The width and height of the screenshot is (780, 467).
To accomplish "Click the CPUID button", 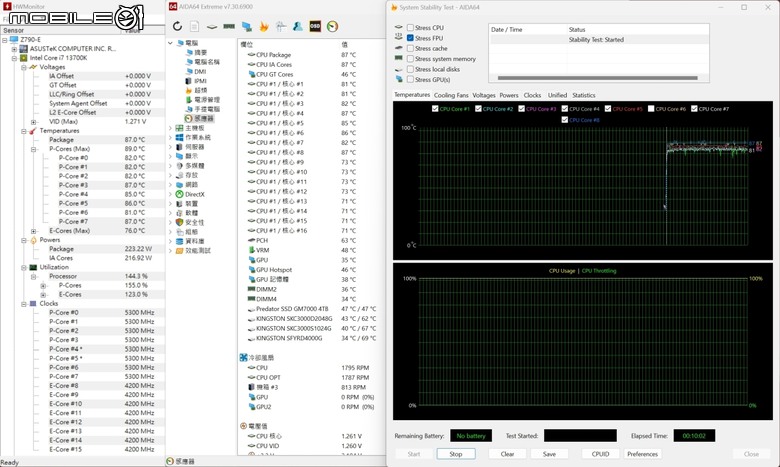I will 601,454.
